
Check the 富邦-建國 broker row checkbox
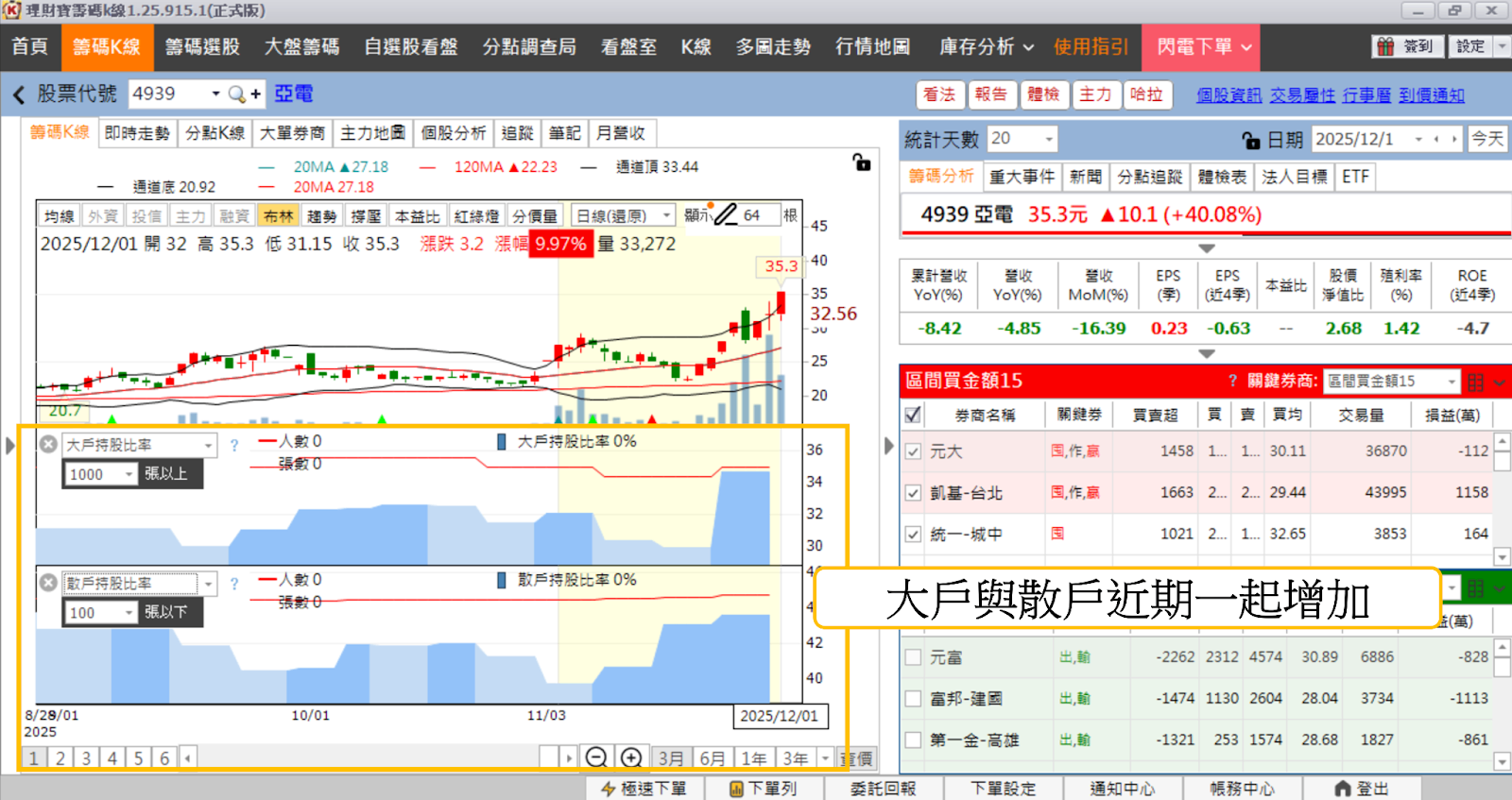913,699
